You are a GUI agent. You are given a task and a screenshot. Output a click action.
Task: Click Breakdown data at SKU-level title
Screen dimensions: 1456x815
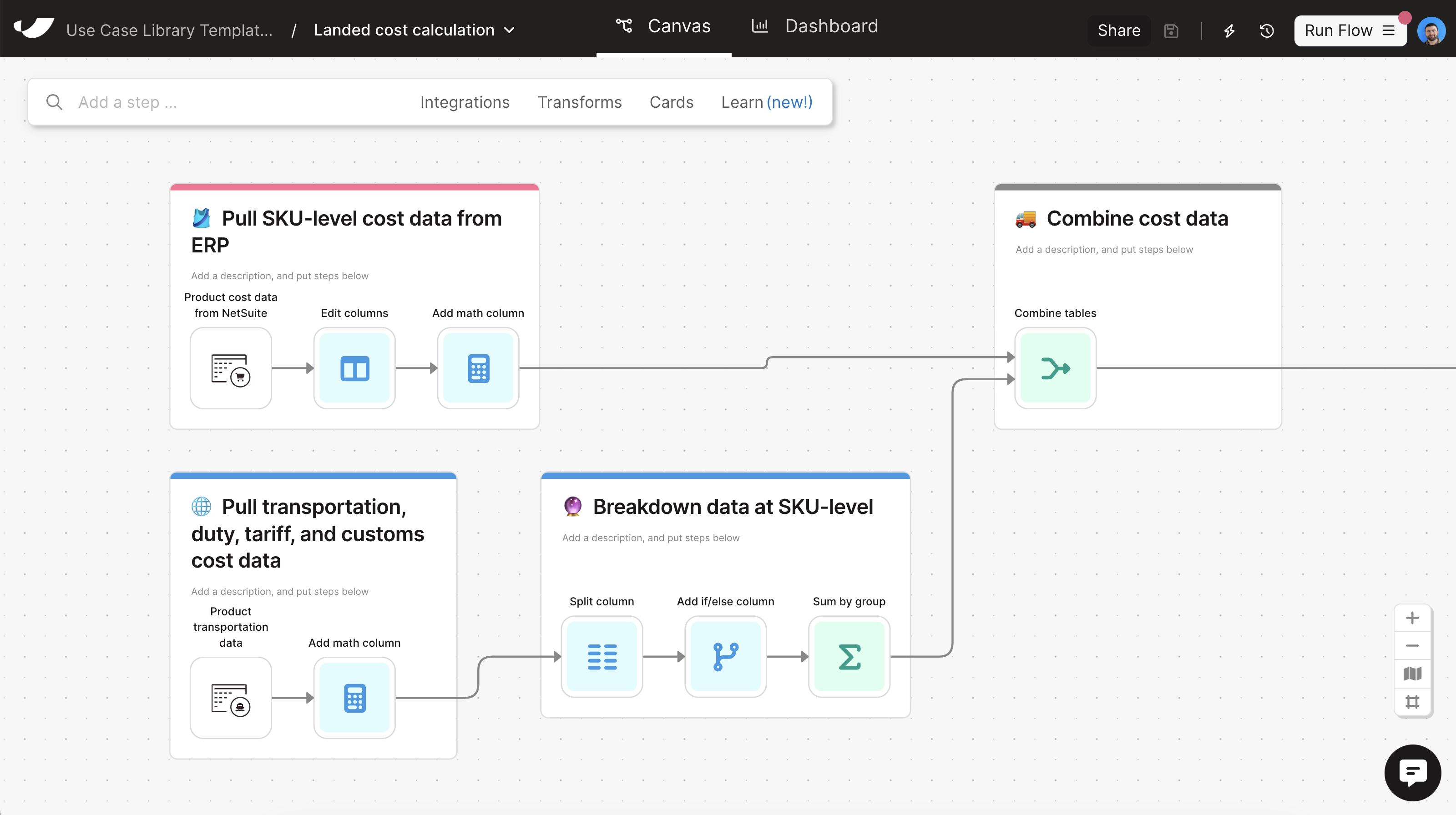coord(733,507)
